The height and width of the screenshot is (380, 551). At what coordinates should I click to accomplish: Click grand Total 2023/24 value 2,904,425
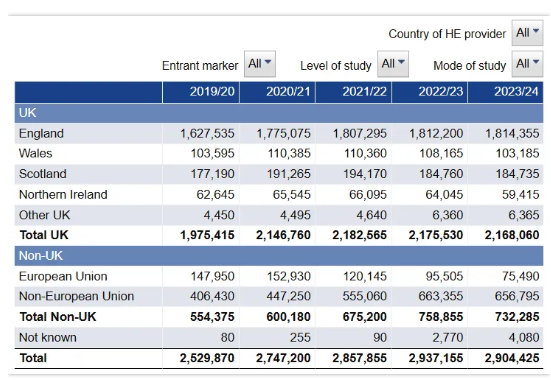(512, 358)
